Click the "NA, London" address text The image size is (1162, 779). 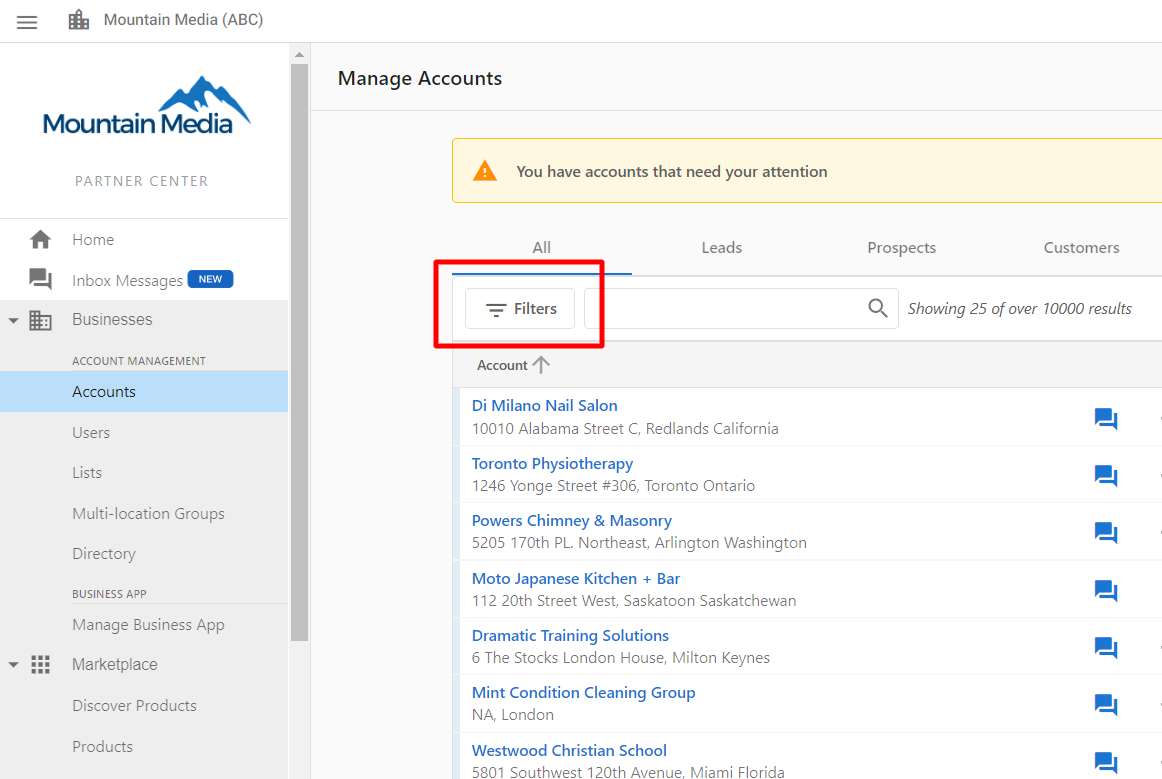pyautogui.click(x=513, y=715)
